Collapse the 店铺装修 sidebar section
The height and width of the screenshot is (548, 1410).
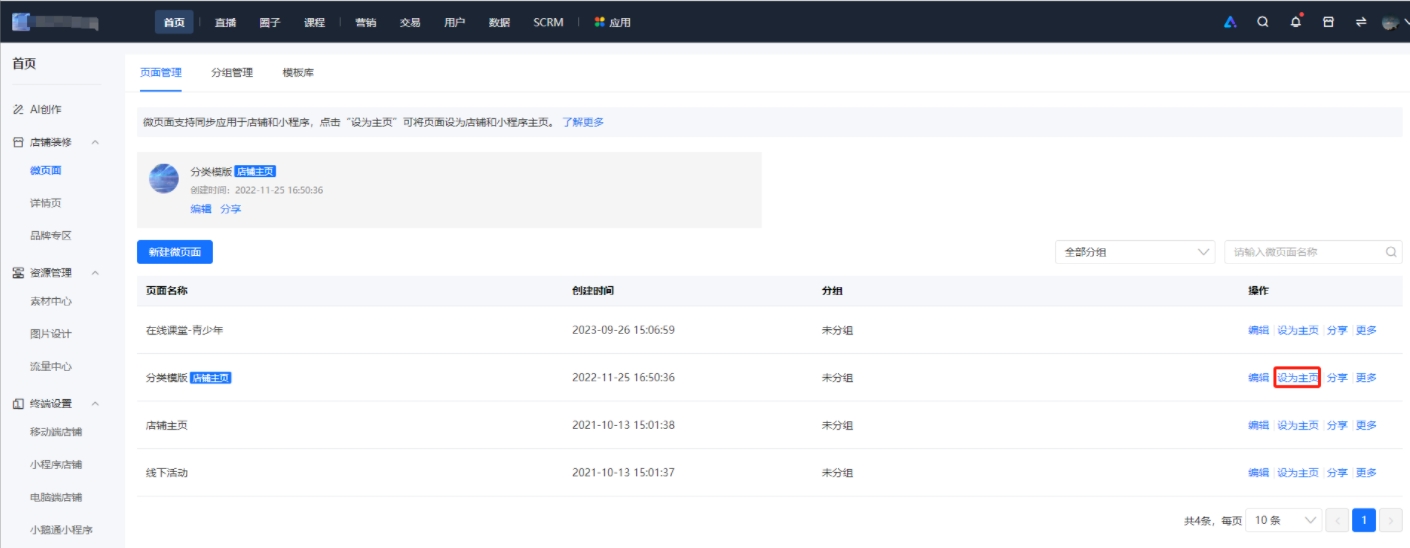(95, 142)
